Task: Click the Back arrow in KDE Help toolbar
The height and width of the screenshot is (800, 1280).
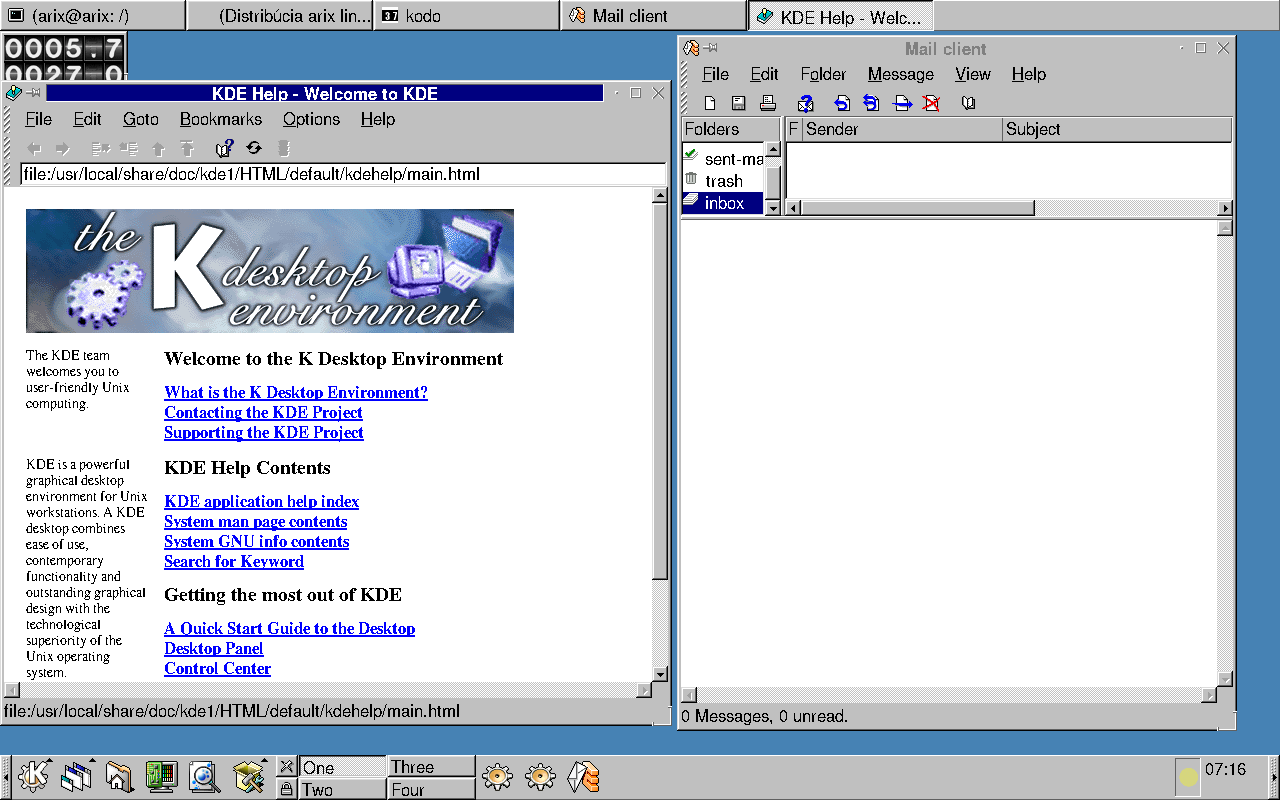Action: coord(34,148)
